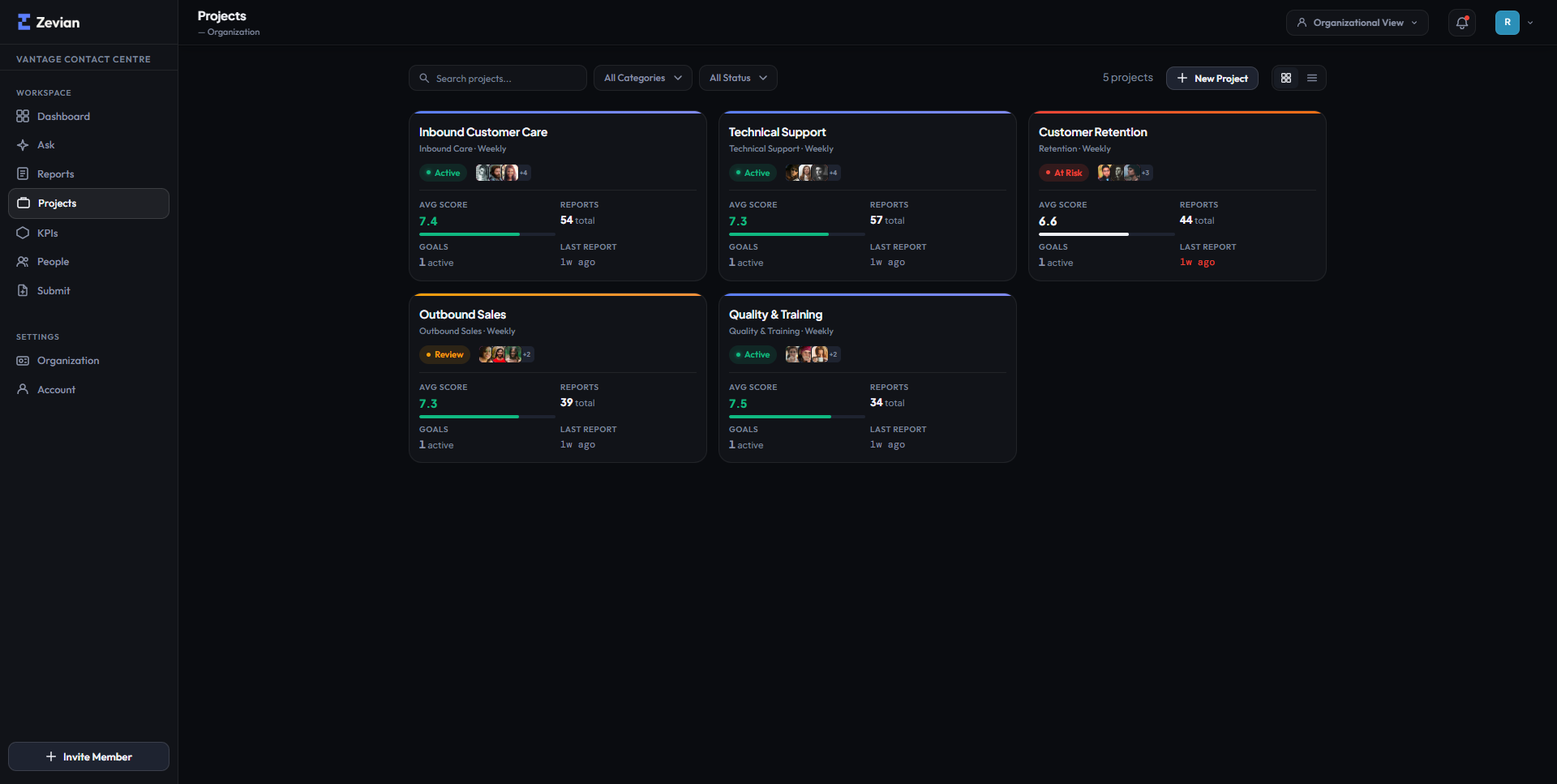Click the plus icon on New Project
This screenshot has width=1557, height=784.
[1182, 78]
